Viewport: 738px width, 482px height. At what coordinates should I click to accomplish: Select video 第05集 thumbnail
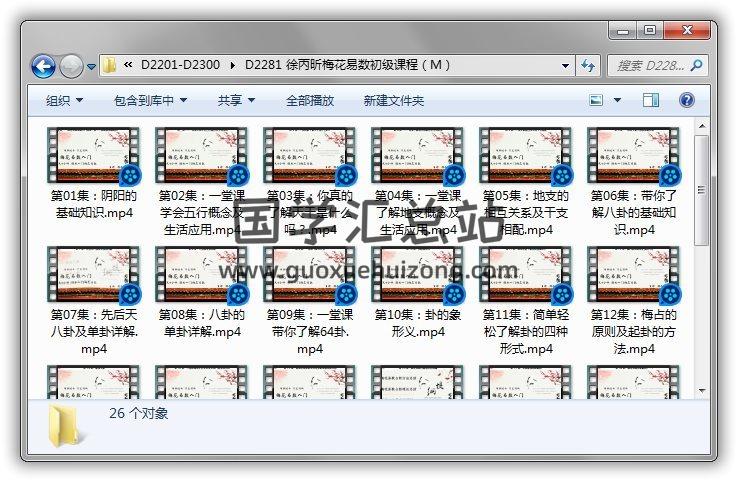(526, 156)
